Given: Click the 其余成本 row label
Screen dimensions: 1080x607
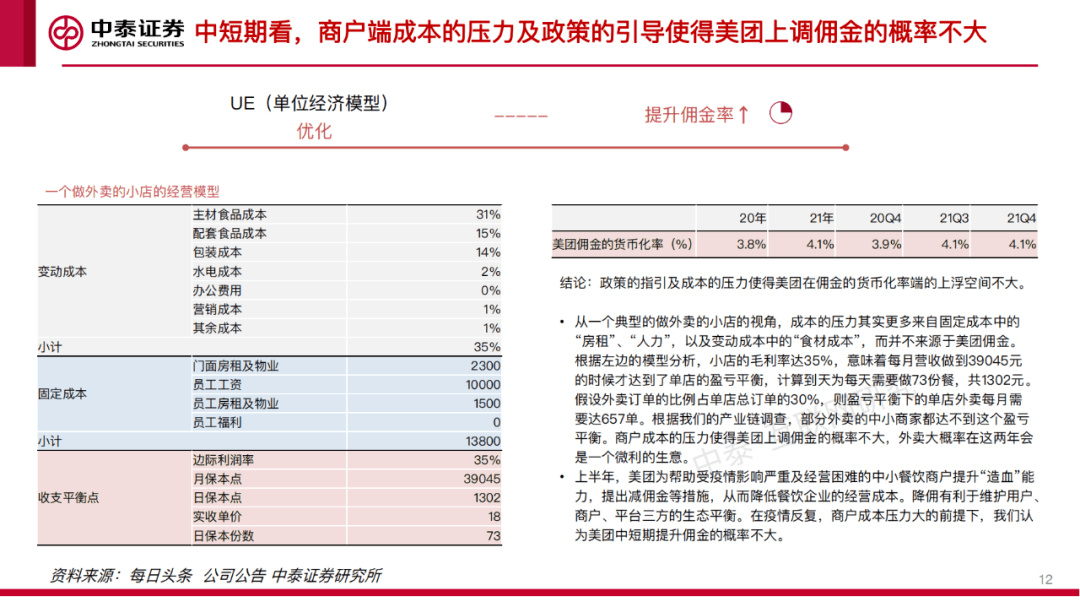Looking at the screenshot, I should click(x=217, y=328).
